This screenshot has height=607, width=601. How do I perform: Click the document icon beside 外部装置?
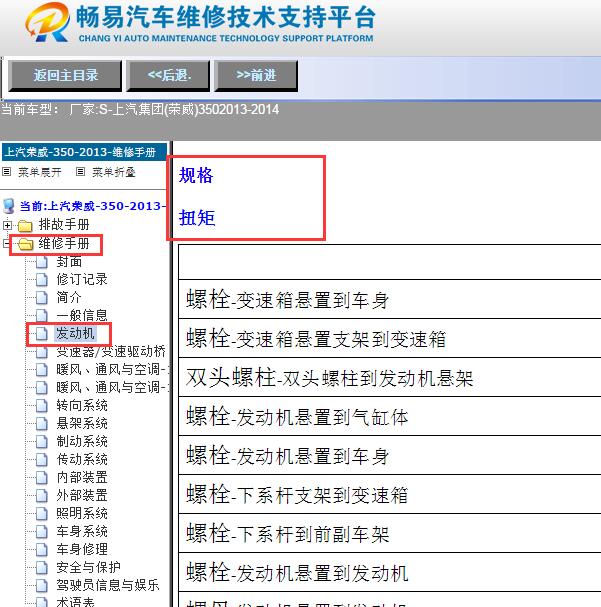tap(41, 496)
